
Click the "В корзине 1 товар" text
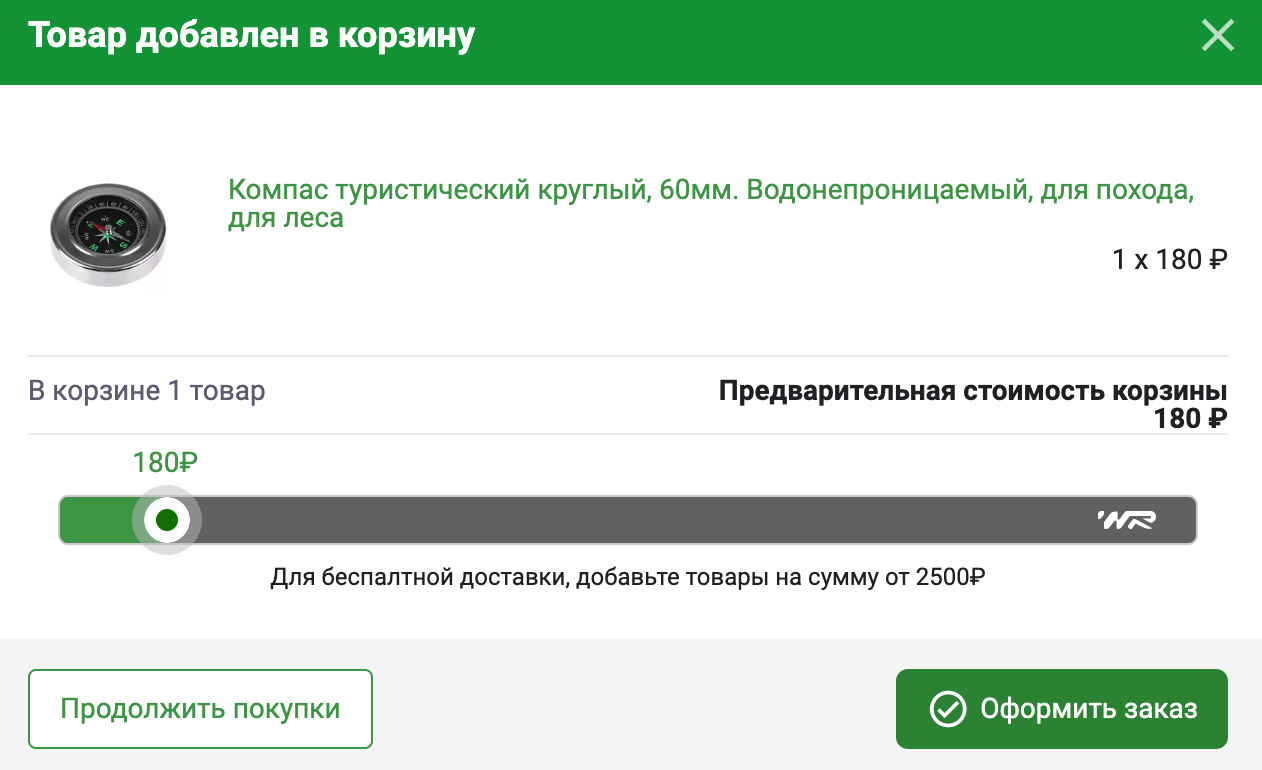point(147,390)
